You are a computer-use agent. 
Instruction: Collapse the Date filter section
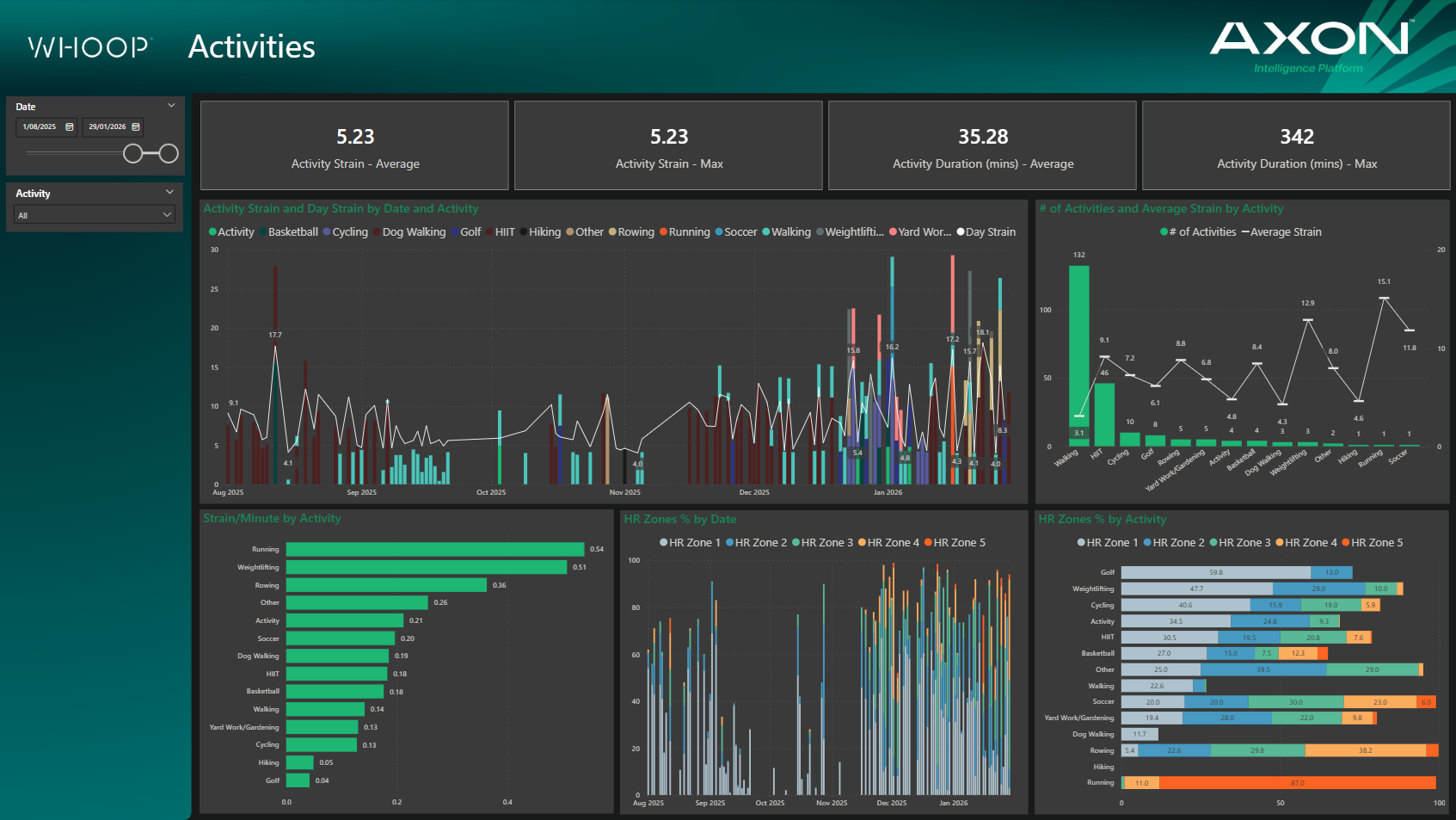171,105
